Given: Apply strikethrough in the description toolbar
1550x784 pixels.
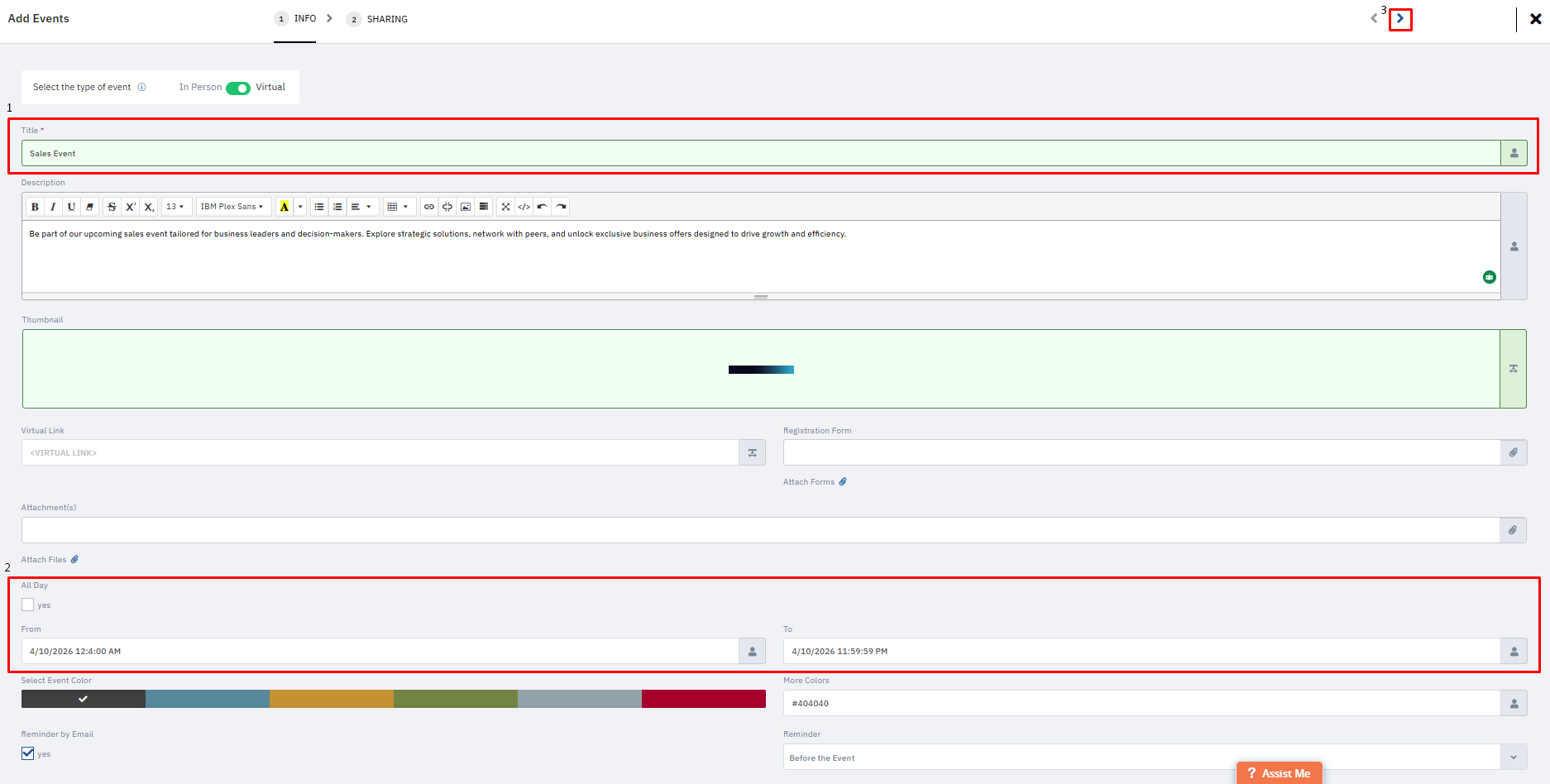Looking at the screenshot, I should pos(112,207).
